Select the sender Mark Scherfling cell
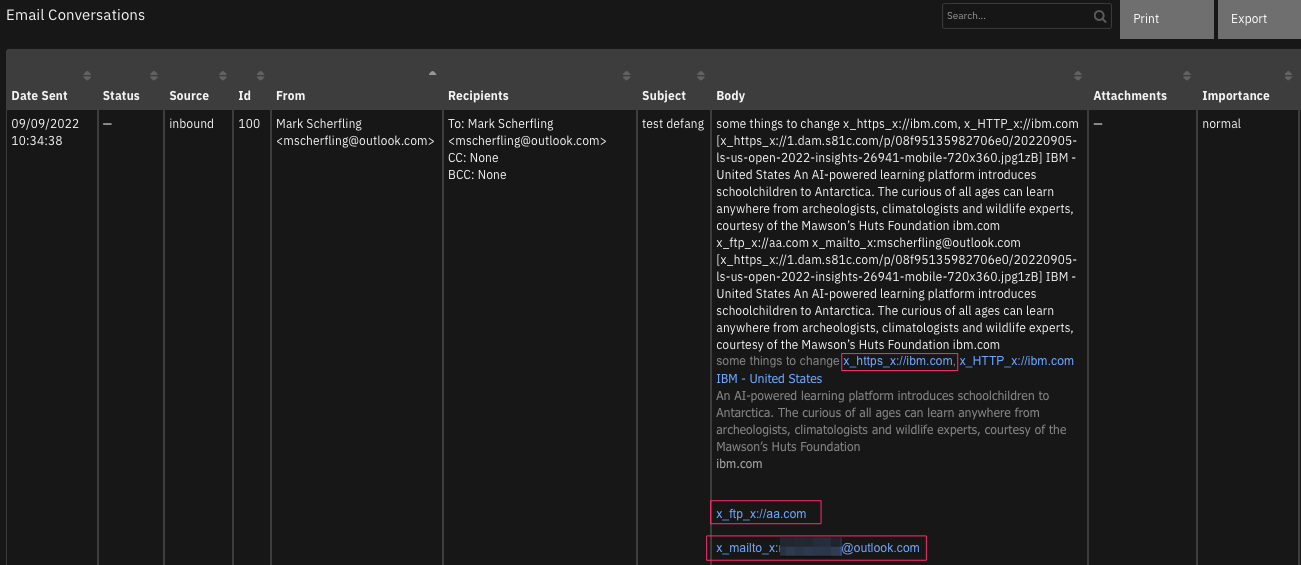 coord(355,132)
